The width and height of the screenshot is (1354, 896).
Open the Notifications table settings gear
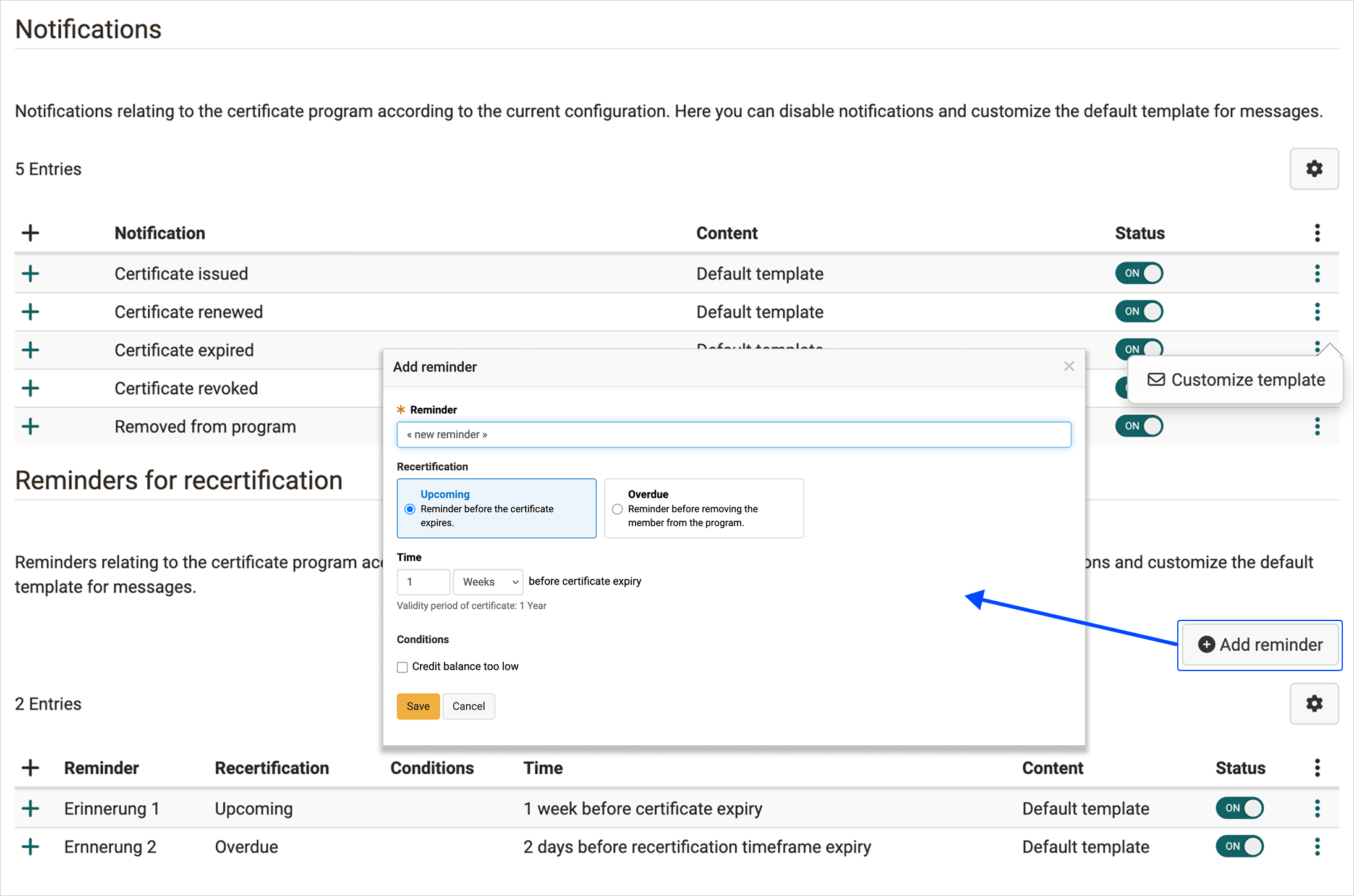(1314, 169)
